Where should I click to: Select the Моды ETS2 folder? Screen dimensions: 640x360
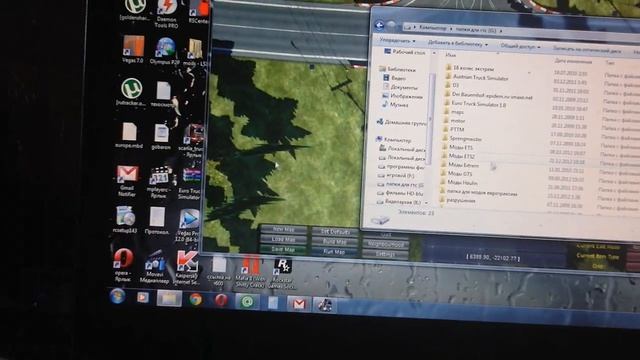[x=458, y=156]
